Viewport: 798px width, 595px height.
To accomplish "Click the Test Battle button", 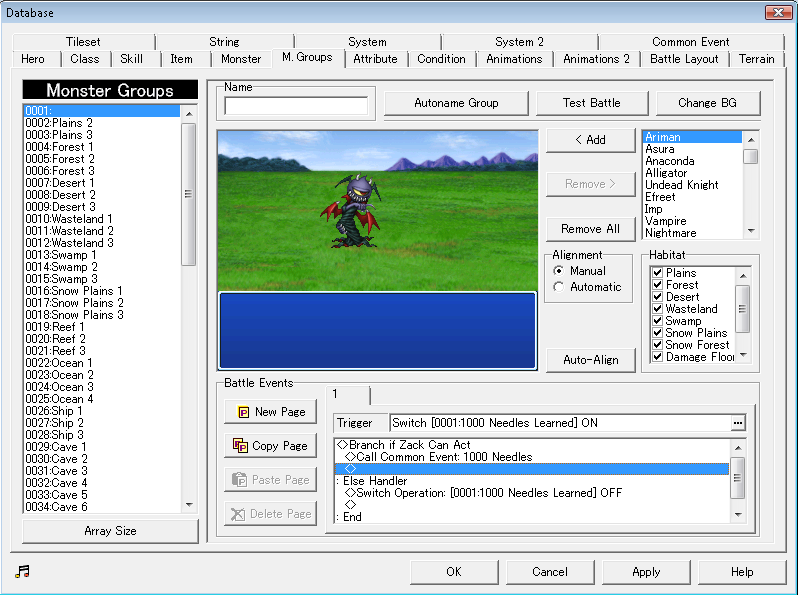I will 592,103.
